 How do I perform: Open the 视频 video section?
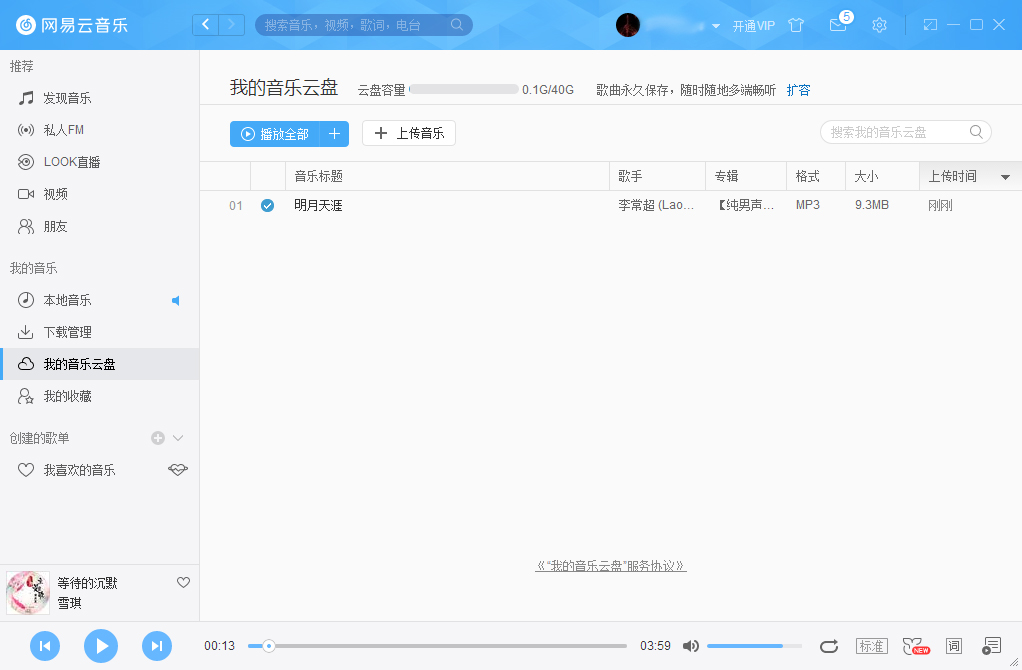[x=57, y=194]
